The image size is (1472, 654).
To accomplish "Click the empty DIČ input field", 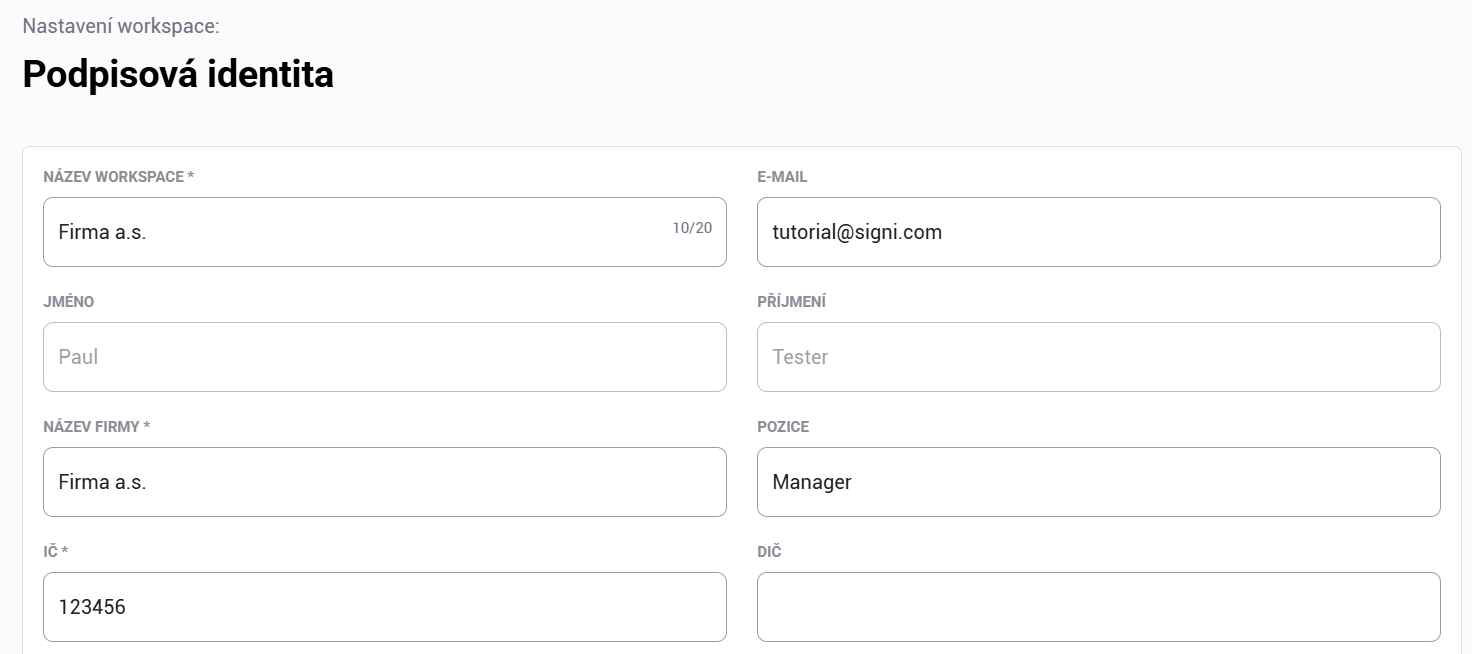I will 1098,607.
